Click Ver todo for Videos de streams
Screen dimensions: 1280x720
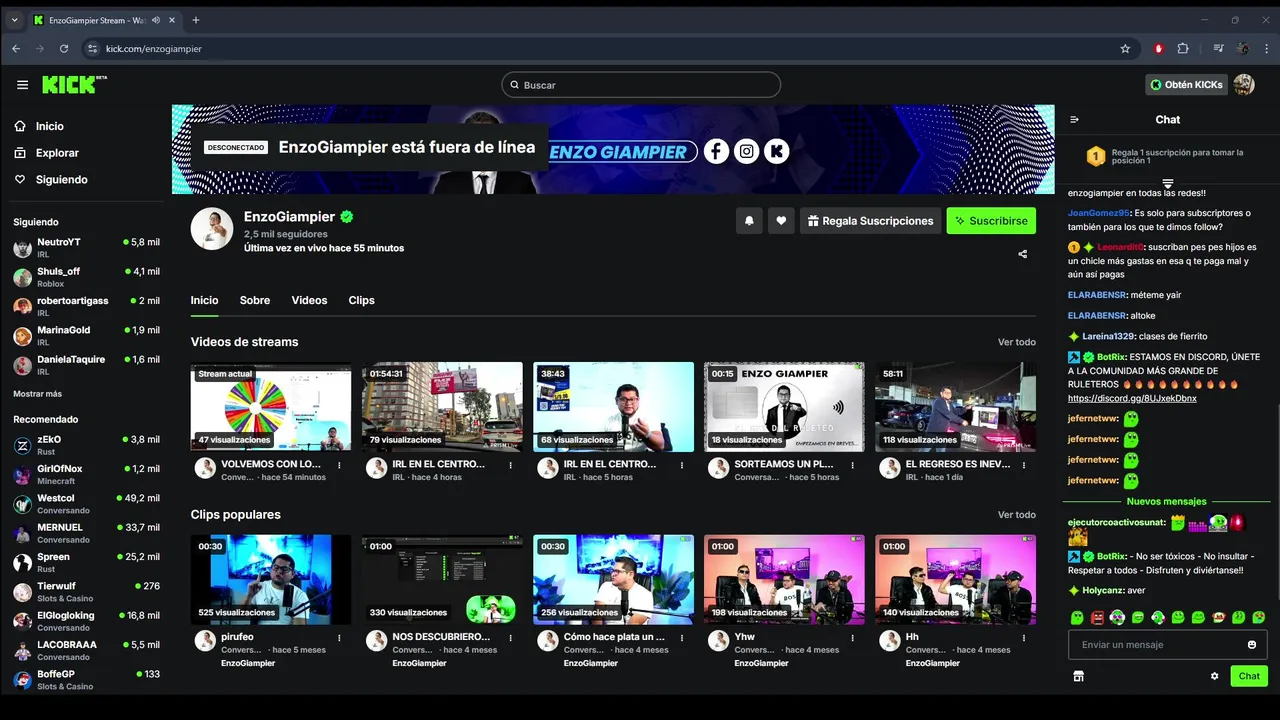tap(1017, 342)
